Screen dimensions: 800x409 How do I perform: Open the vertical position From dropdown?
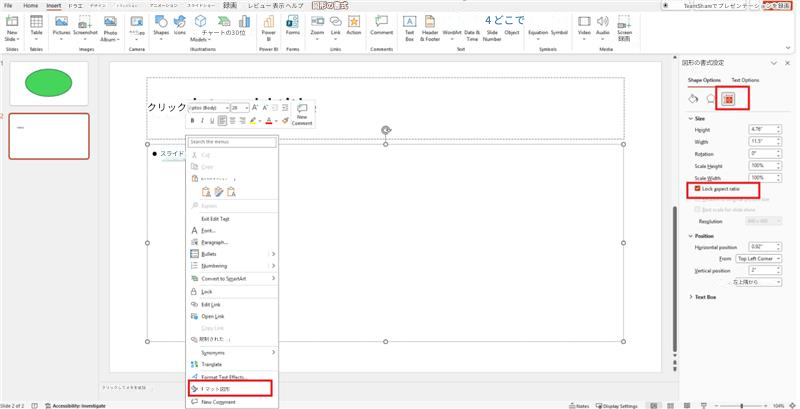pyautogui.click(x=759, y=282)
